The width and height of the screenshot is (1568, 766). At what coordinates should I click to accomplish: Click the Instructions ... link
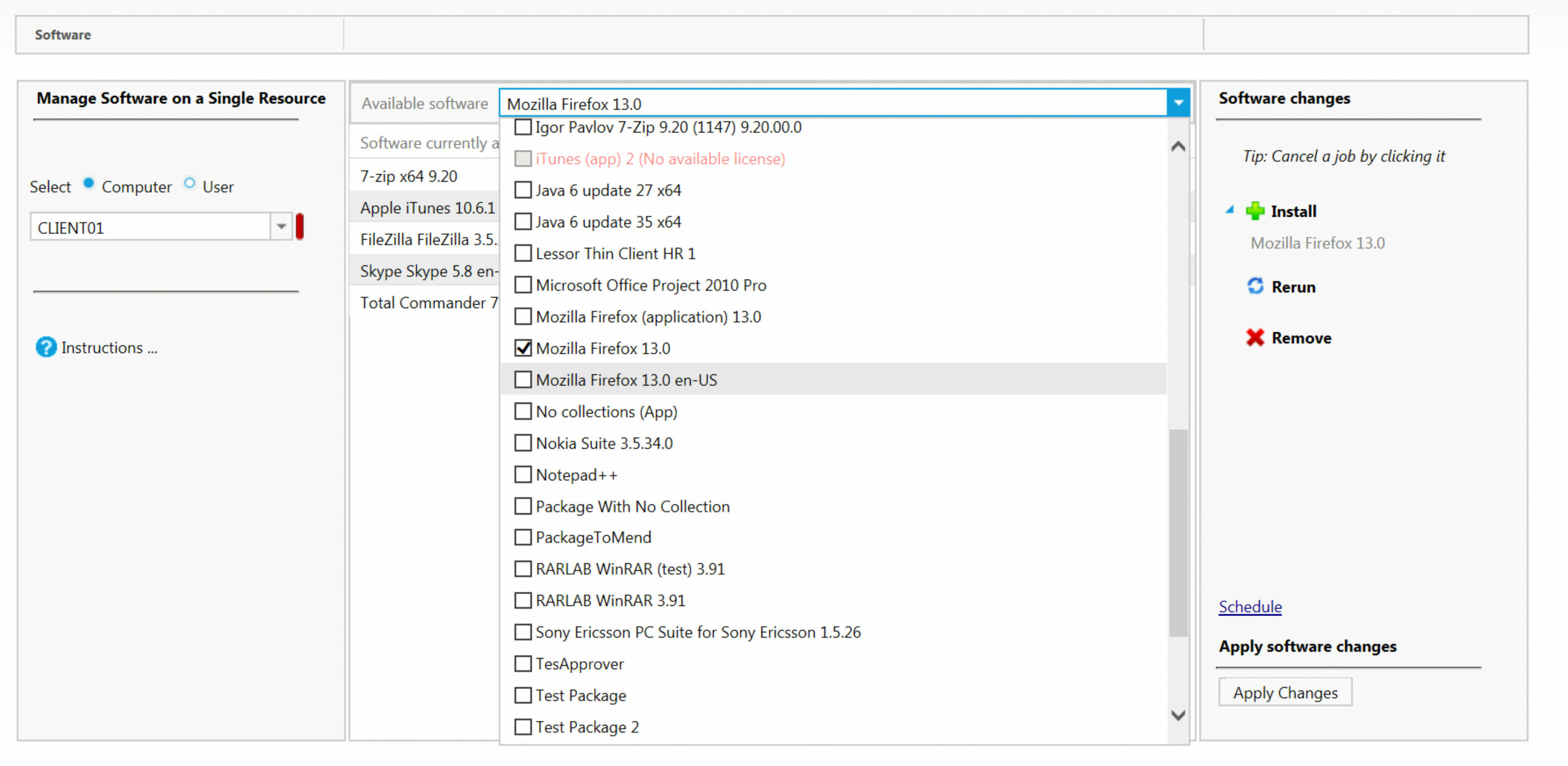pyautogui.click(x=109, y=347)
